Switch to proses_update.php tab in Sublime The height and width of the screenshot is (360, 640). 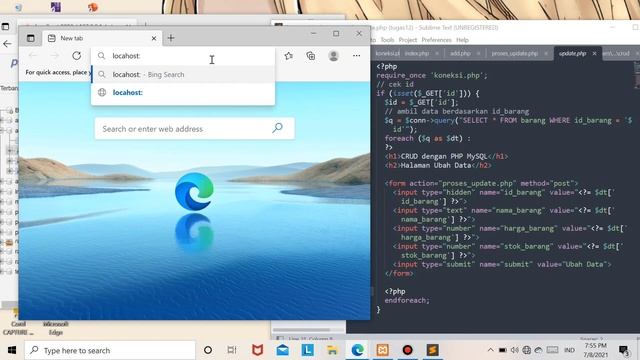514,53
